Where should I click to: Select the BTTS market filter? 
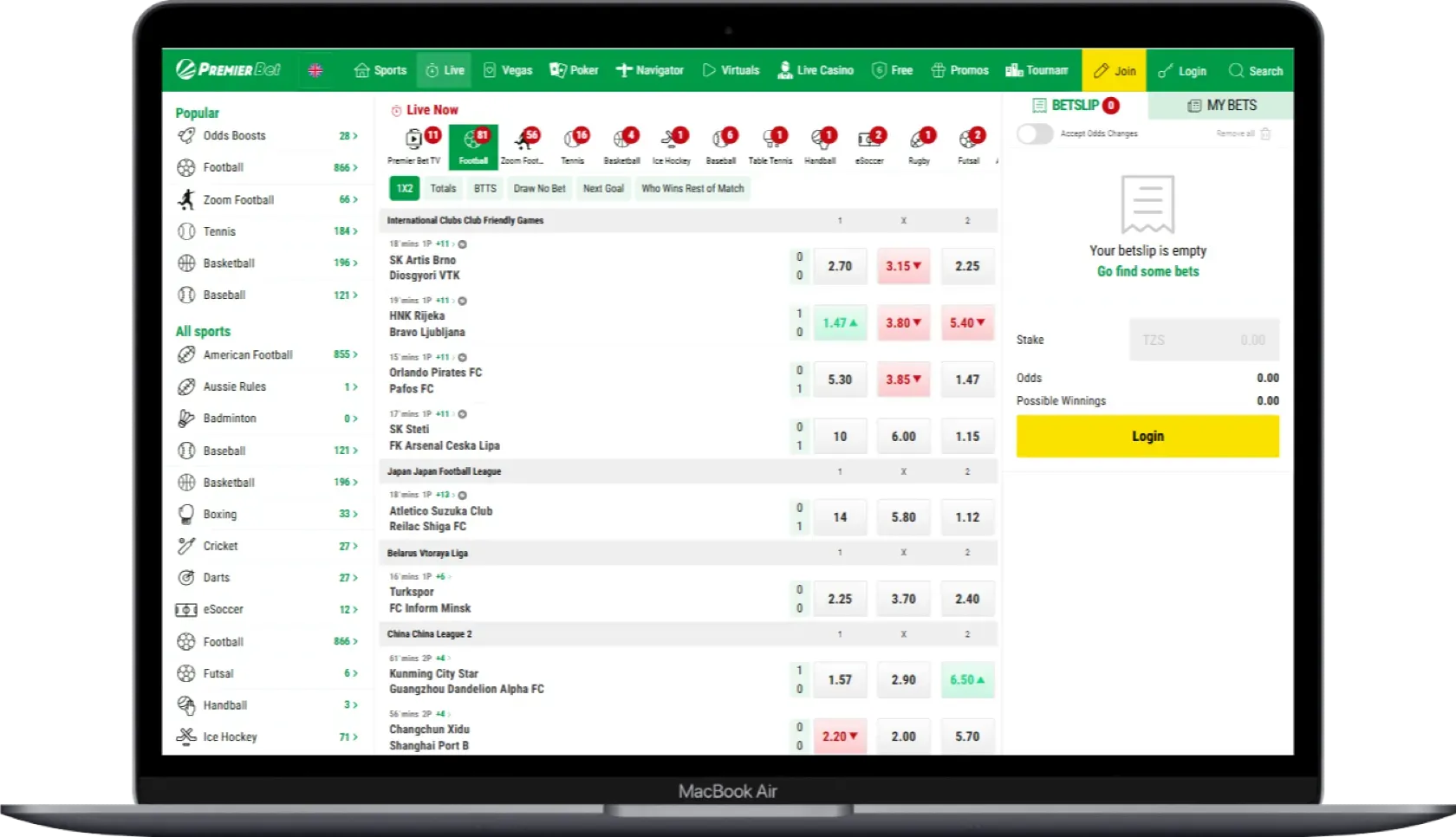[x=485, y=188]
